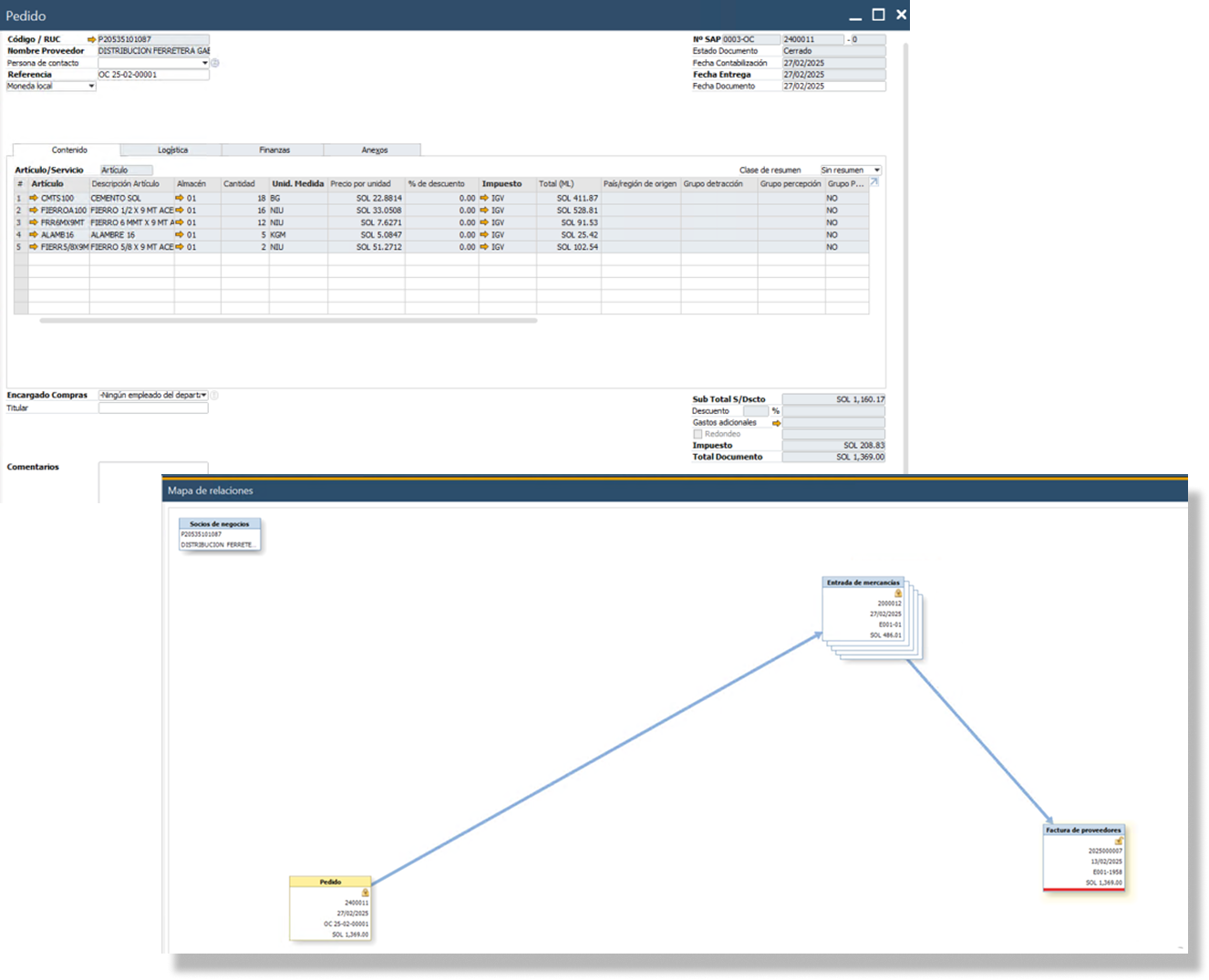Open the Persona de contacto dropdown
1209x980 pixels.
coord(204,63)
